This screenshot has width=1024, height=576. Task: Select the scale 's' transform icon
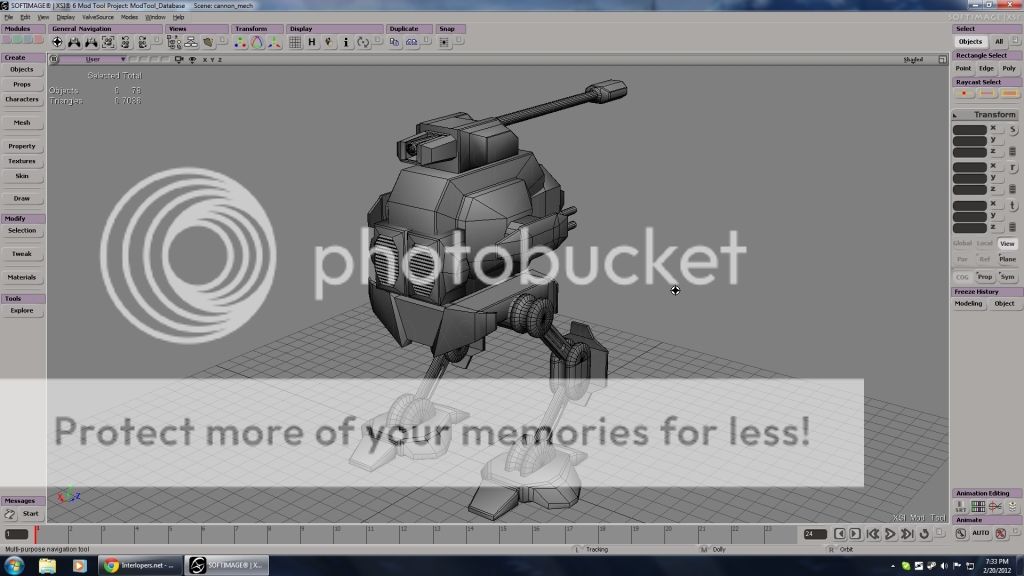1013,130
